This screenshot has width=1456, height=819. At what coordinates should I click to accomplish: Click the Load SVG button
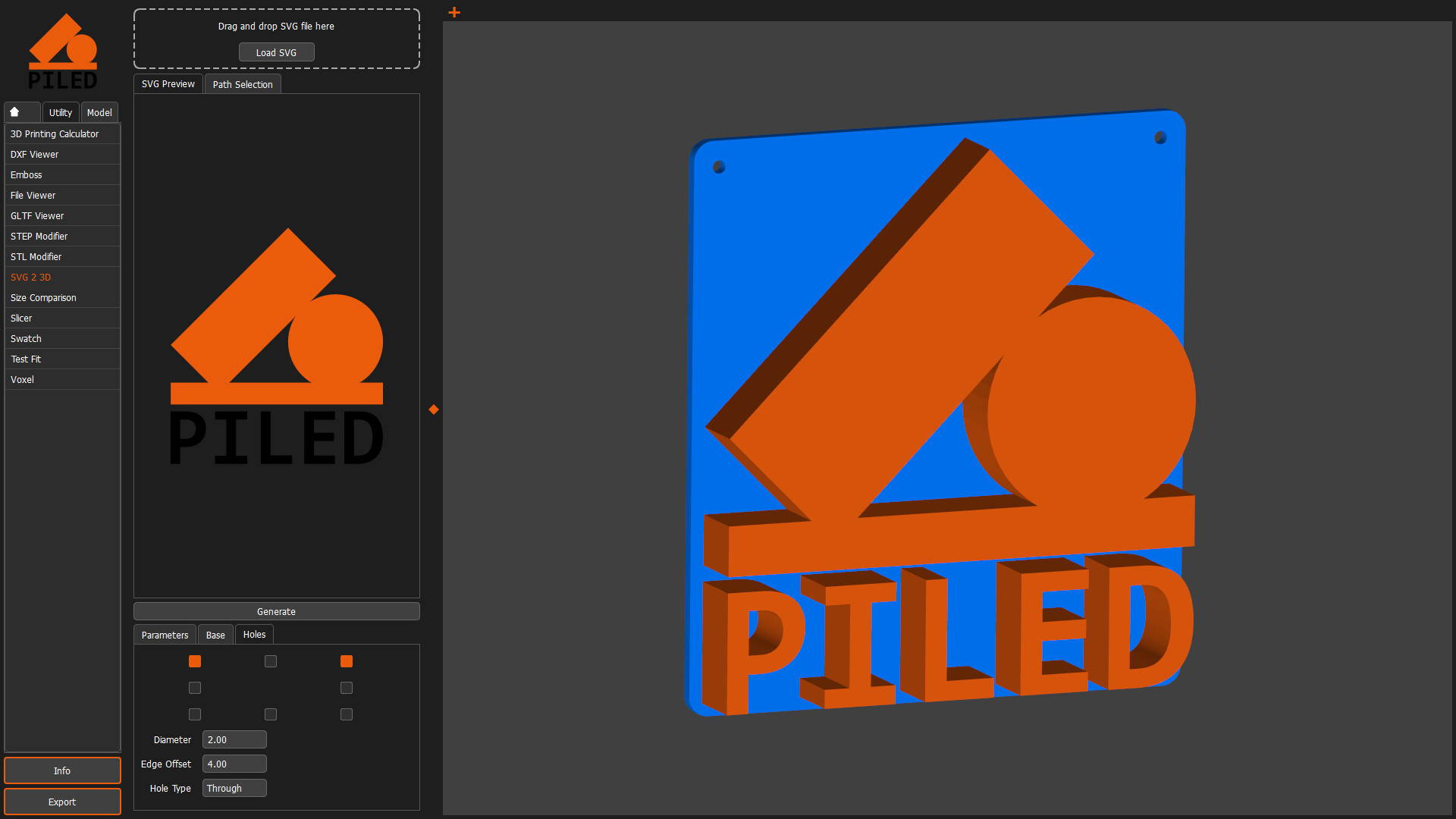click(276, 52)
